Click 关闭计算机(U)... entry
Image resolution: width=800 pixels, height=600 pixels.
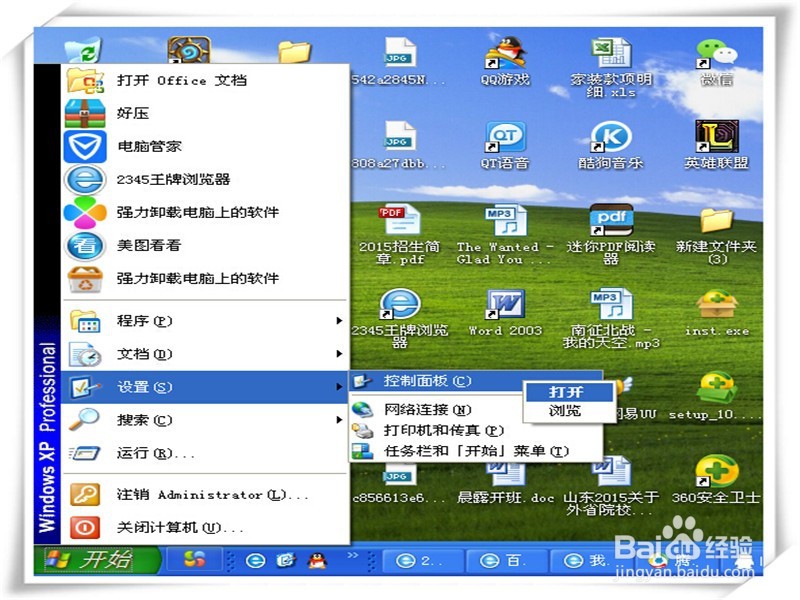coord(205,528)
